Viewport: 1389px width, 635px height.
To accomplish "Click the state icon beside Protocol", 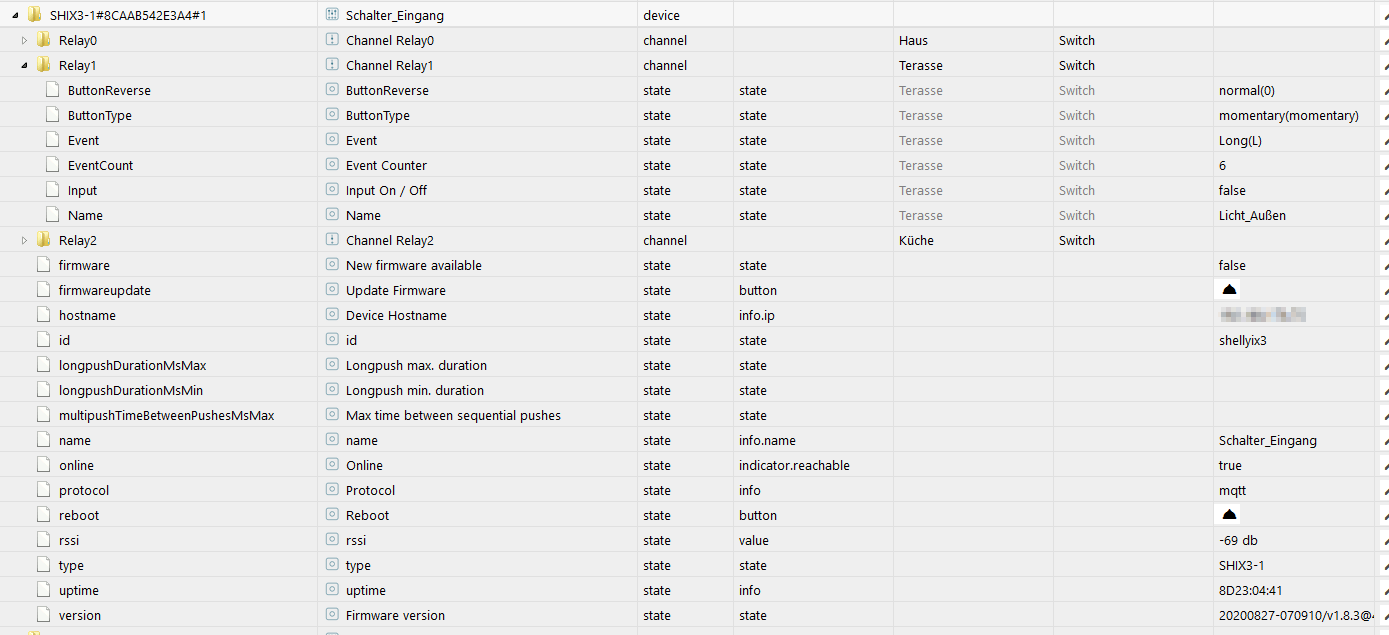I will pyautogui.click(x=332, y=490).
